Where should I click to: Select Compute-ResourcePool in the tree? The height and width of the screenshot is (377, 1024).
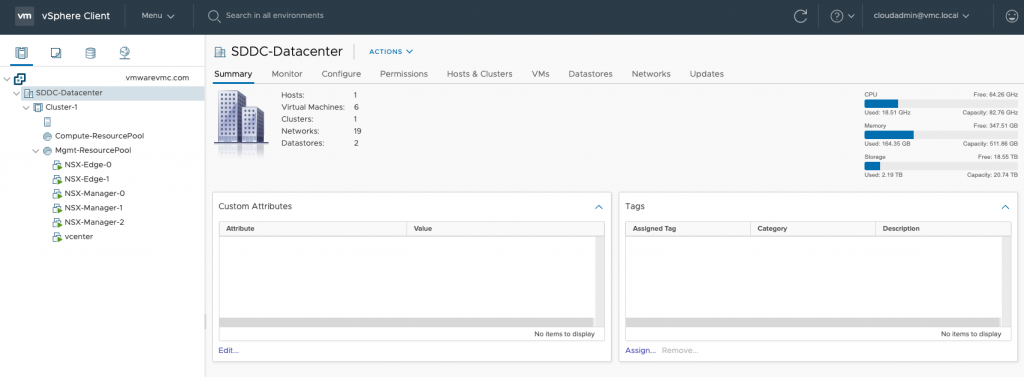pos(99,136)
